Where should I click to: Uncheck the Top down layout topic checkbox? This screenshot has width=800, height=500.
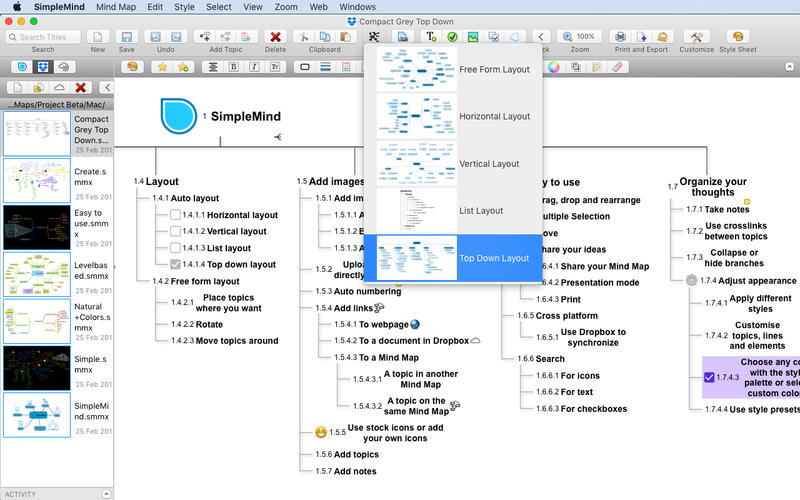pyautogui.click(x=175, y=264)
